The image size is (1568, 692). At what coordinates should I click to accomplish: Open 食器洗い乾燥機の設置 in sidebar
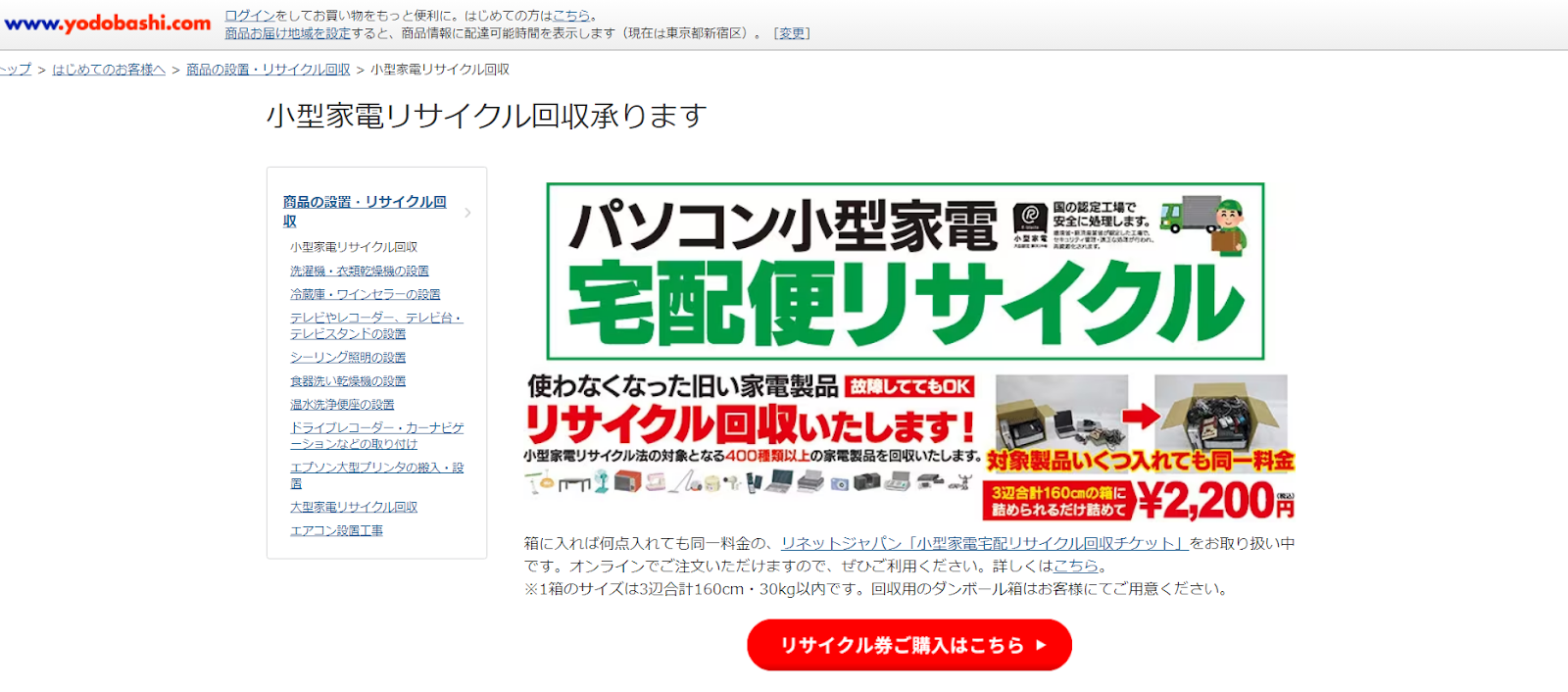click(x=348, y=381)
